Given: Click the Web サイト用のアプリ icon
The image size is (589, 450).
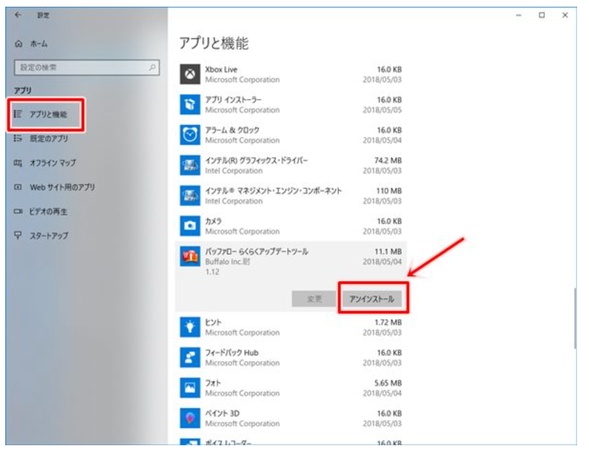Looking at the screenshot, I should pyautogui.click(x=18, y=187).
